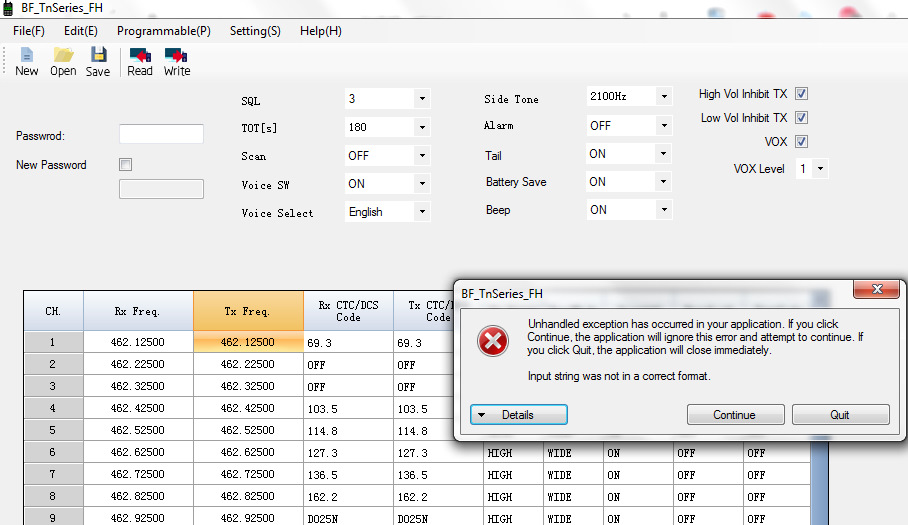This screenshot has width=908, height=525.
Task: Uncheck Low Vol Inhibit TX
Action: 801,118
